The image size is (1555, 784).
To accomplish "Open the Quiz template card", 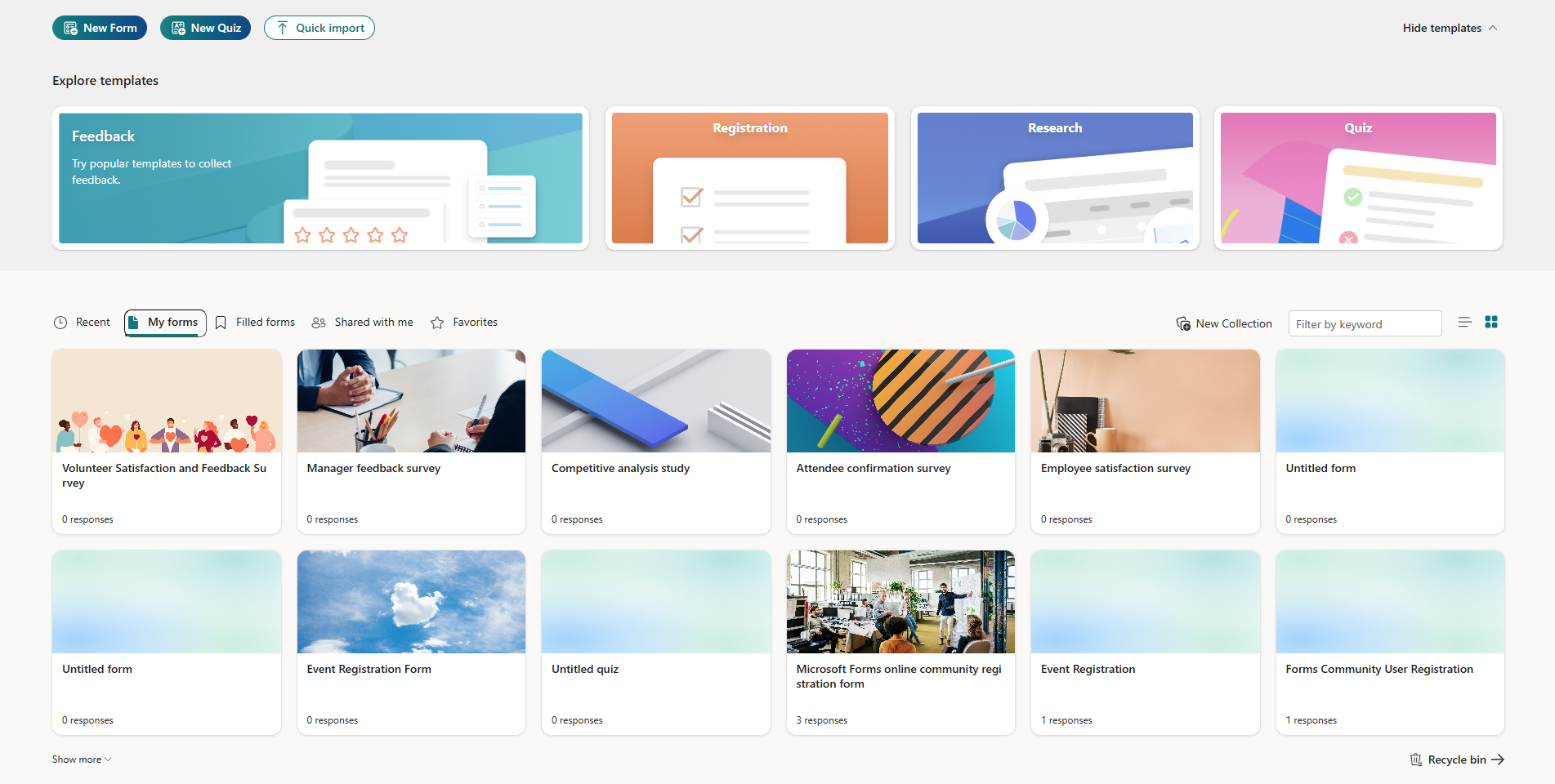I will [1357, 178].
